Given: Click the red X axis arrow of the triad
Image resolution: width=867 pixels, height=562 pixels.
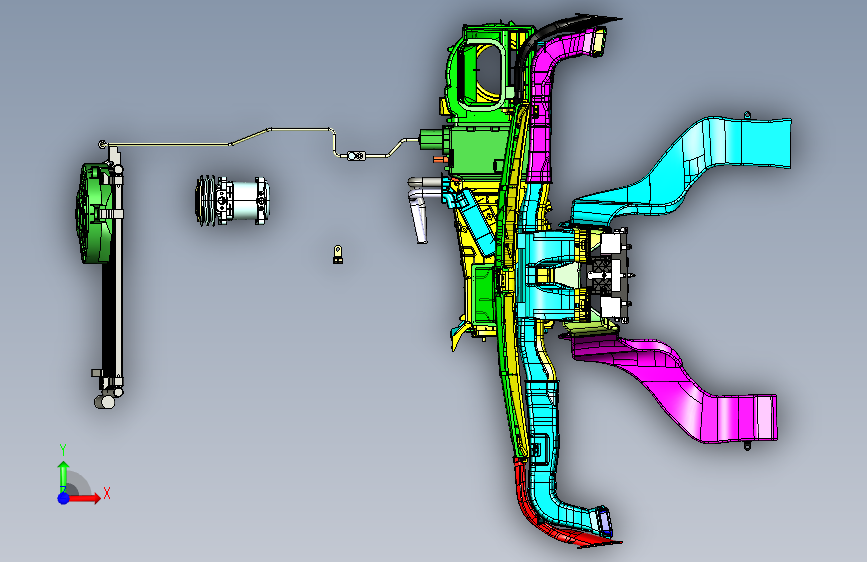Looking at the screenshot, I should [84, 498].
